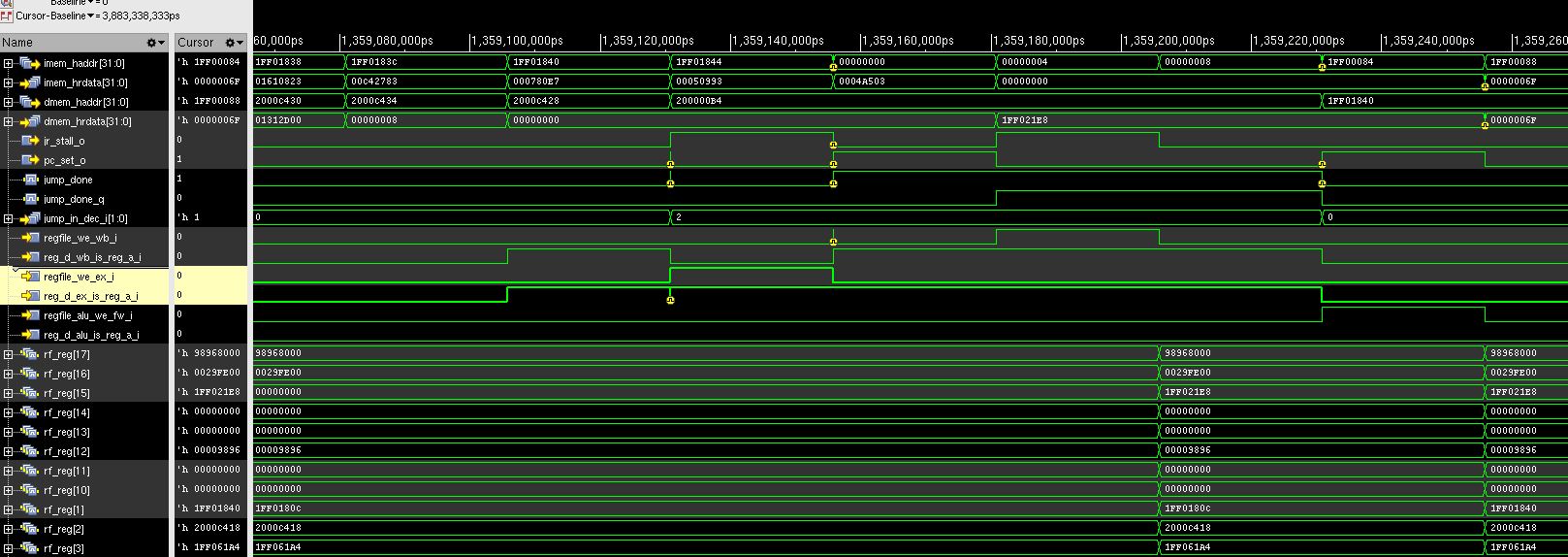Click the rf_reg[12] register icon
1568x557 pixels.
click(29, 451)
